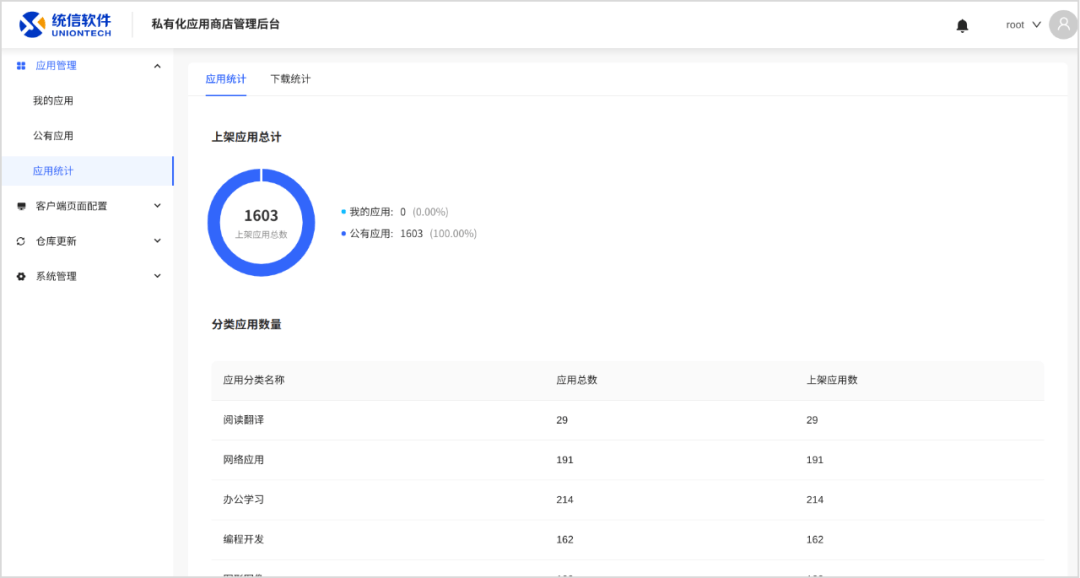Open 公有应用 in the sidebar
The height and width of the screenshot is (578, 1080).
click(53, 136)
